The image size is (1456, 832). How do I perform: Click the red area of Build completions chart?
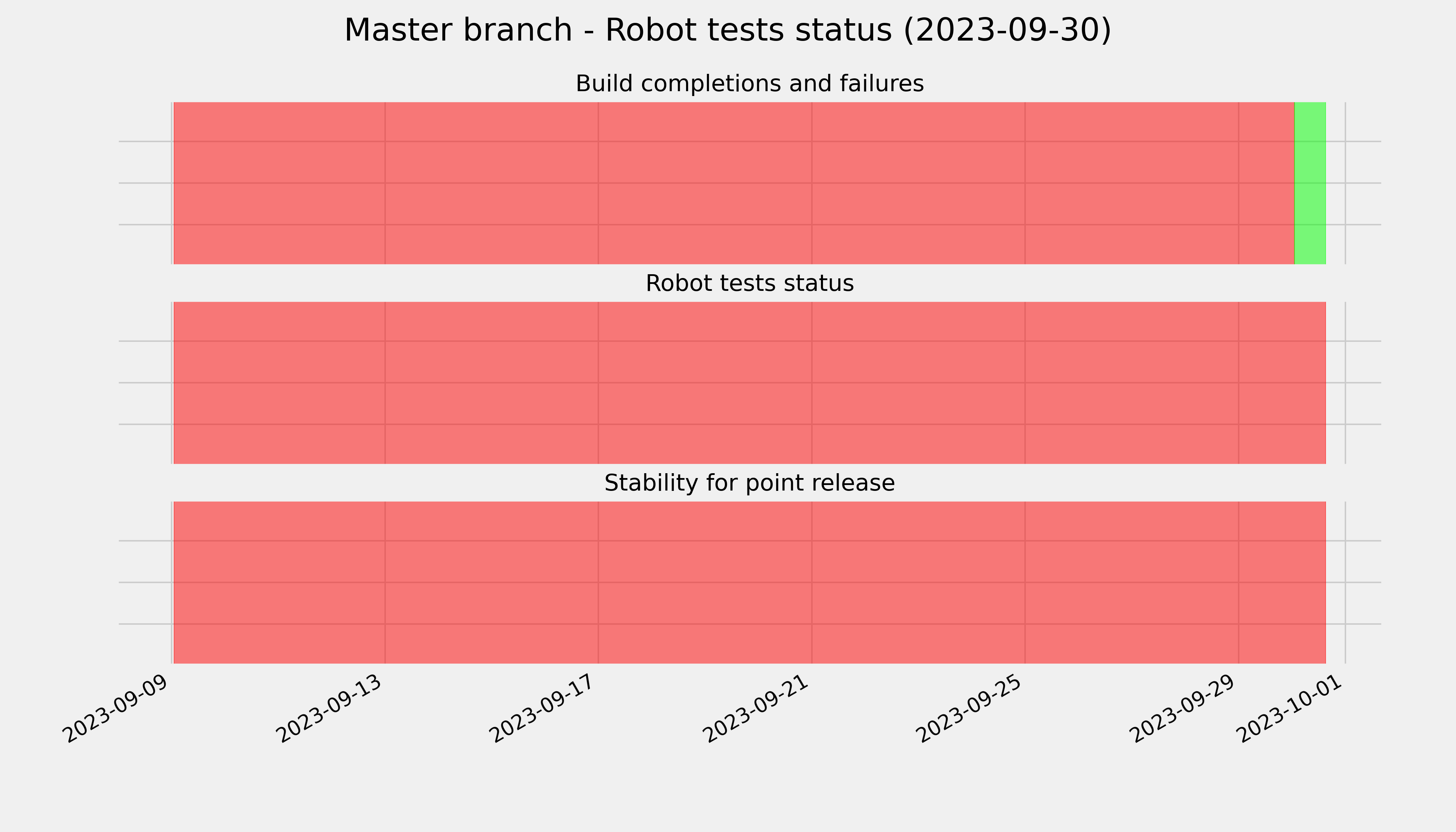pos(734,183)
